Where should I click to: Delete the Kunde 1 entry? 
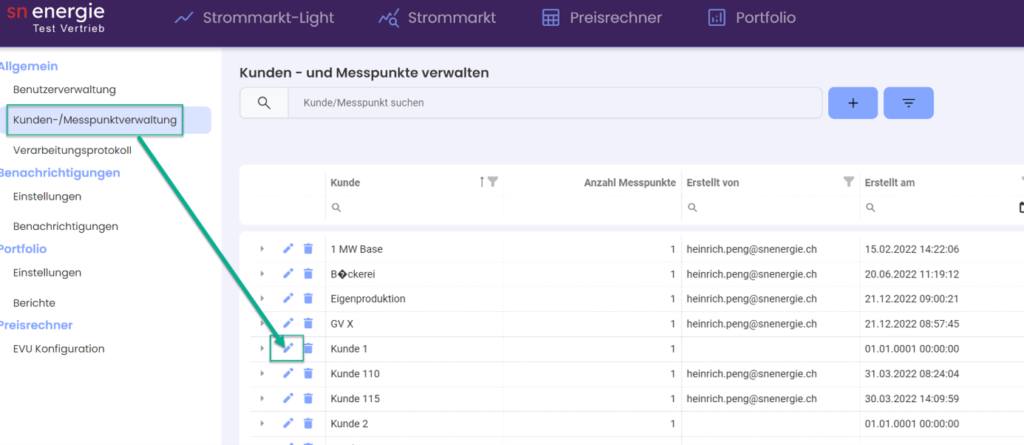point(308,348)
